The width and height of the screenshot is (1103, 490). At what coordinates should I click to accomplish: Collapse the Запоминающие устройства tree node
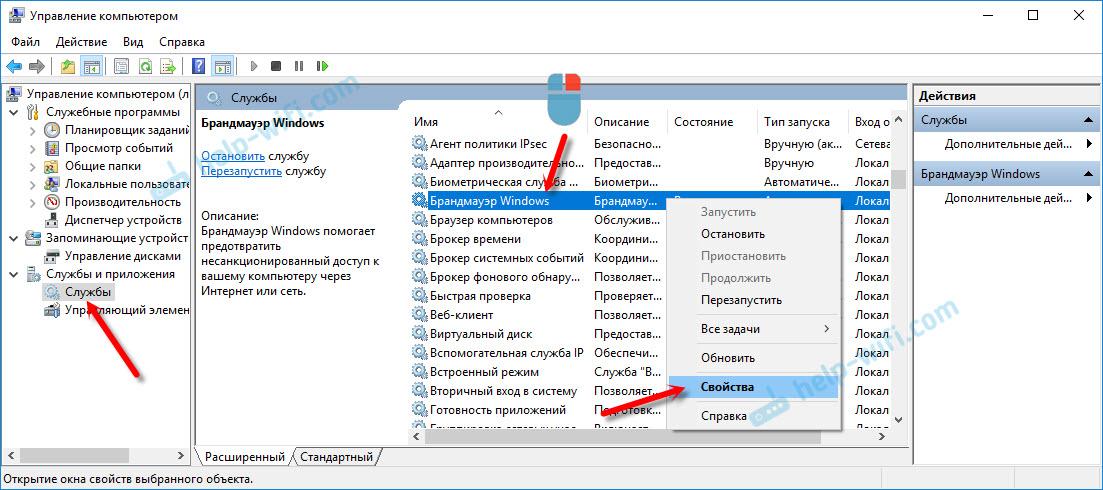tap(14, 238)
